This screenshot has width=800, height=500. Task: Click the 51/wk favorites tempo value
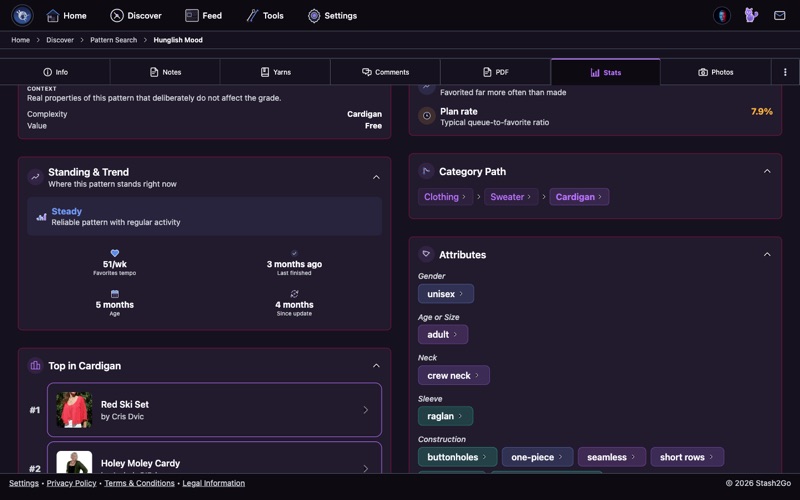[x=114, y=264]
